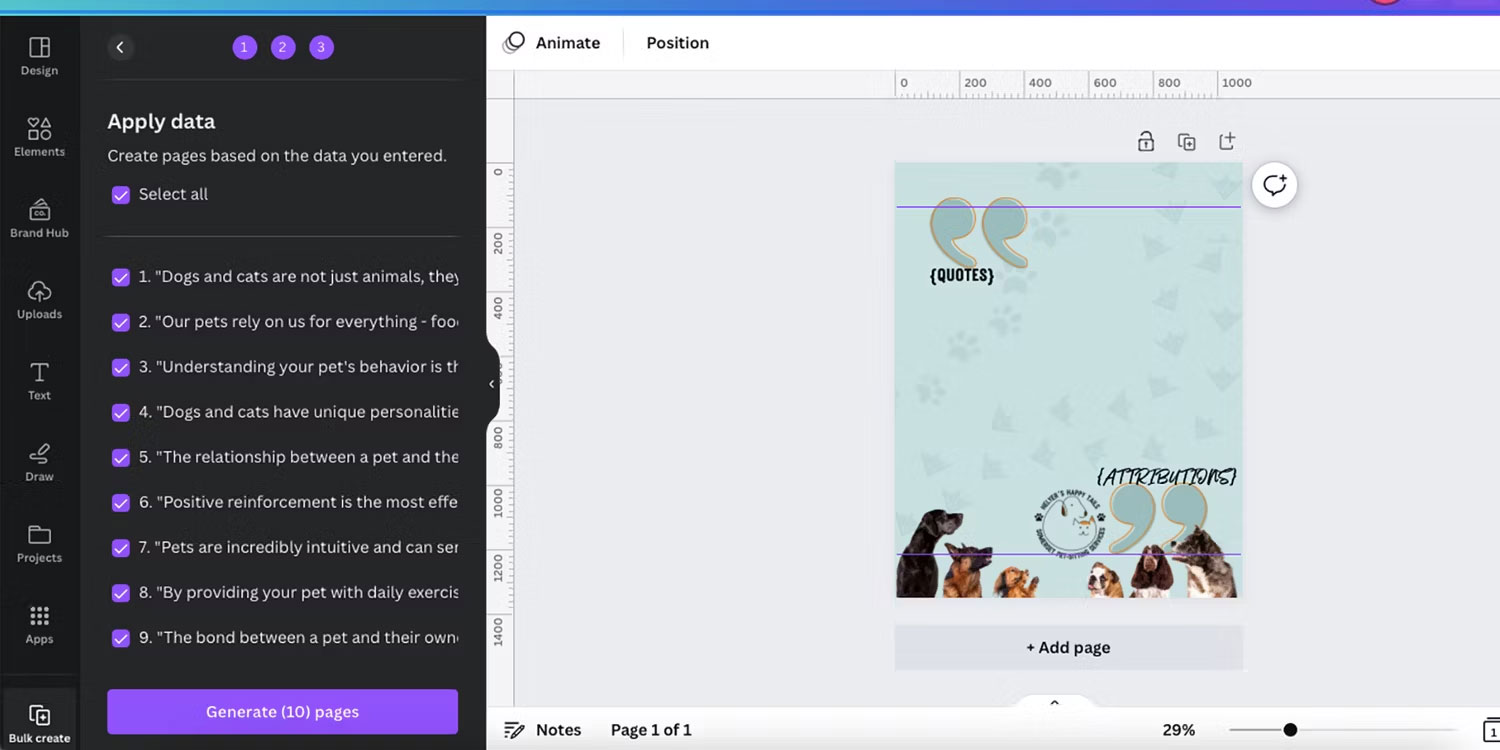Open the Elements panel
The image size is (1500, 750).
point(39,136)
